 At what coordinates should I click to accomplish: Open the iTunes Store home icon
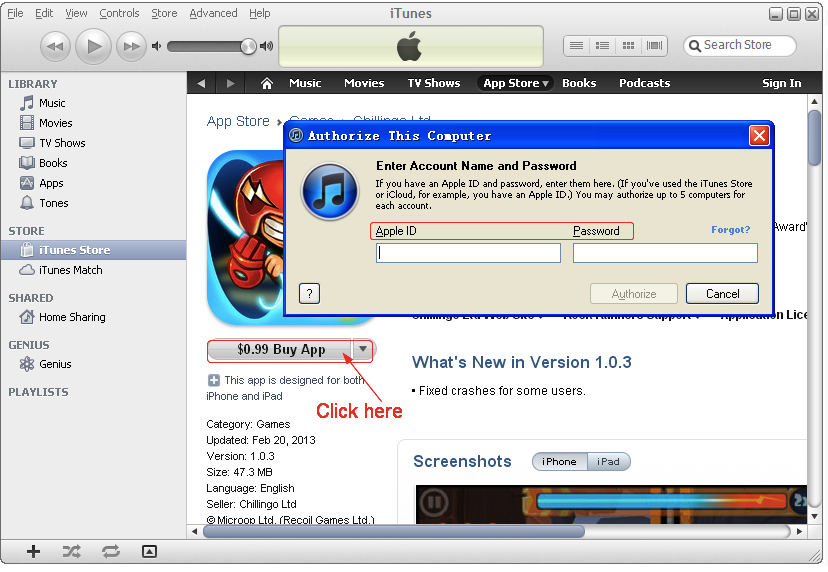click(267, 83)
